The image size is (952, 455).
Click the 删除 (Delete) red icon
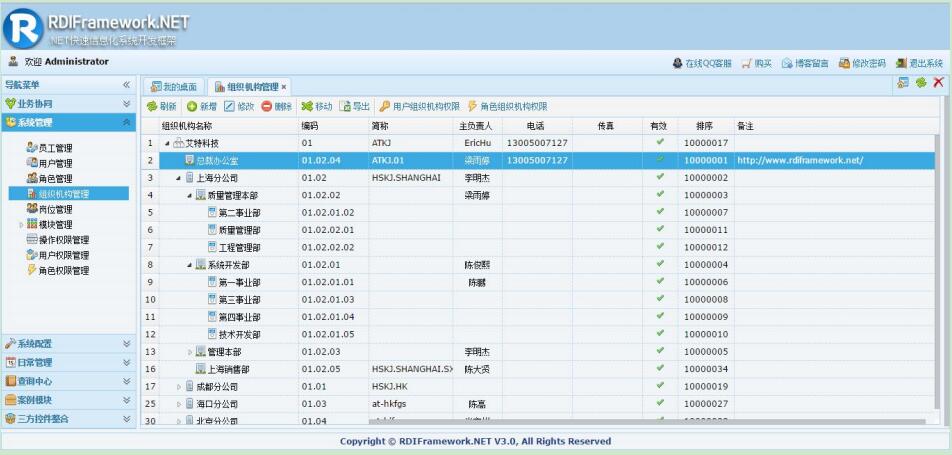[267, 106]
